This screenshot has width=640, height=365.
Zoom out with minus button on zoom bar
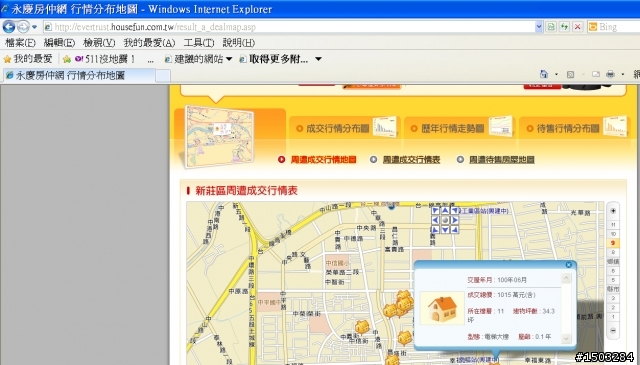[x=613, y=330]
